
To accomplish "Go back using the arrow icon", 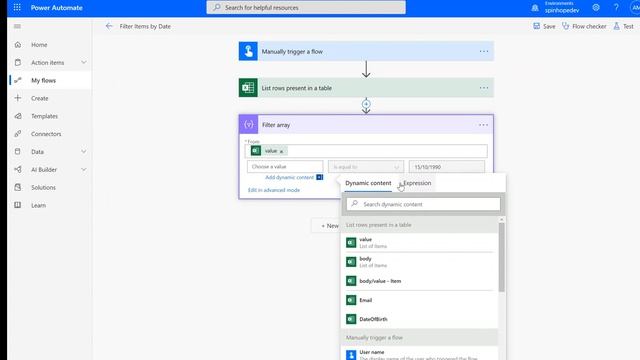I will coord(109,26).
